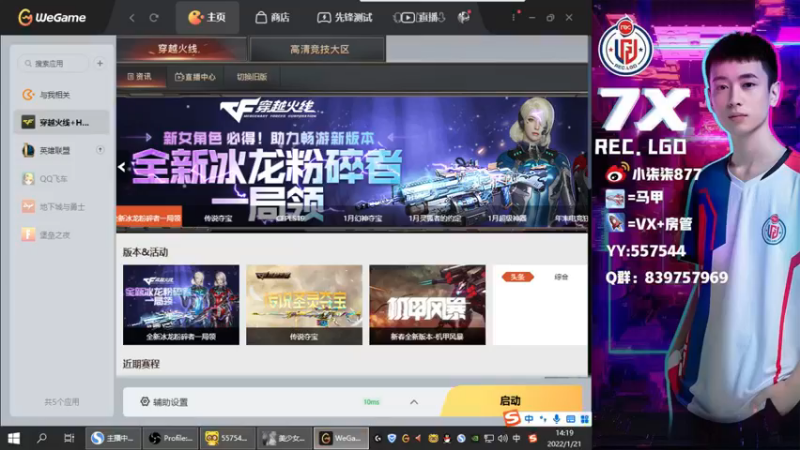Click the update arrow icon beside 英雄联盟
Image resolution: width=800 pixels, height=450 pixels.
click(100, 150)
